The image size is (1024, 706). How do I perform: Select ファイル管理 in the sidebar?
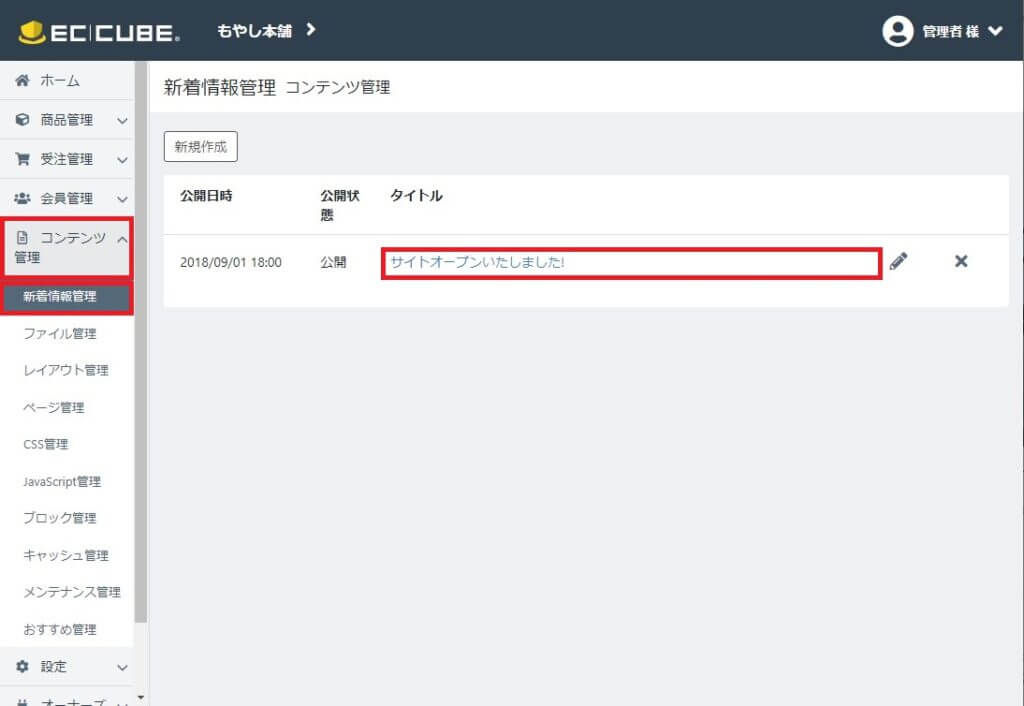pyautogui.click(x=60, y=334)
